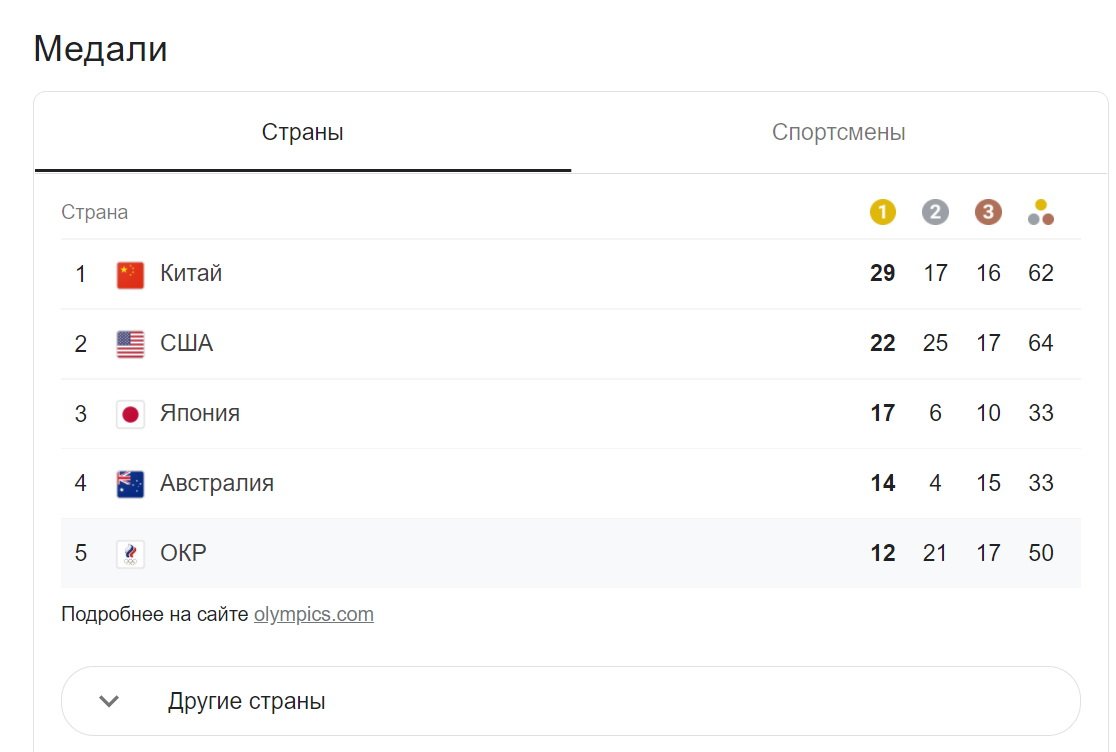The width and height of the screenshot is (1116, 752).
Task: Click the bronze medal column icon
Action: point(988,212)
